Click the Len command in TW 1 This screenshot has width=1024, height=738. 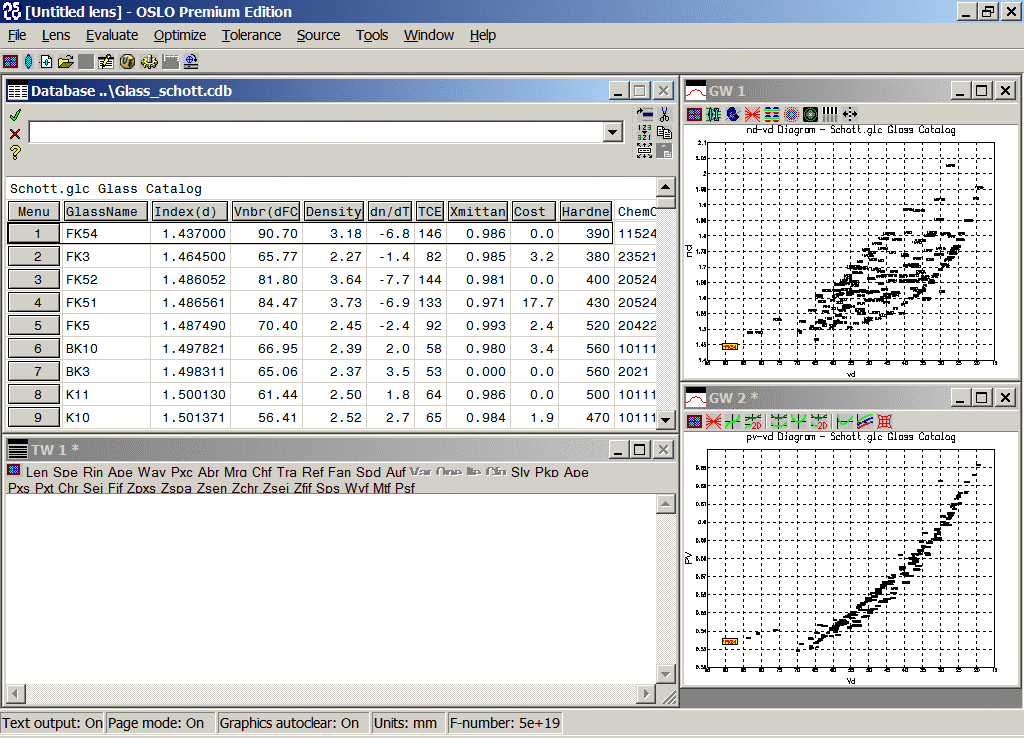pos(37,472)
